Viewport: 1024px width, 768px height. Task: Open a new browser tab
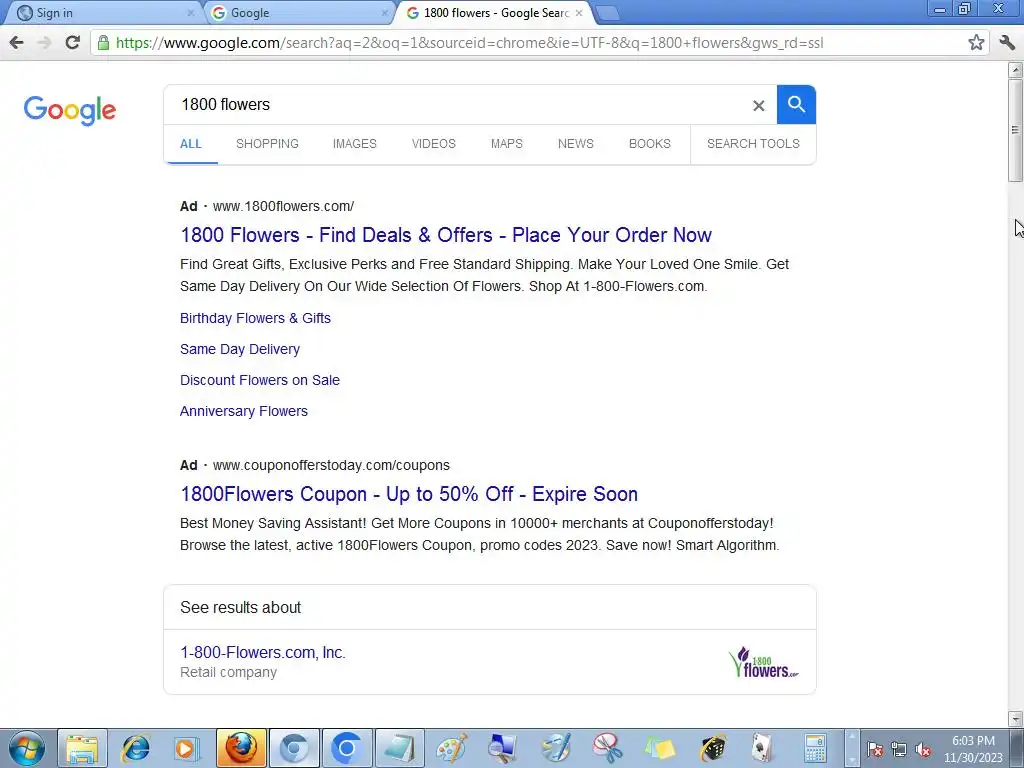pyautogui.click(x=607, y=13)
